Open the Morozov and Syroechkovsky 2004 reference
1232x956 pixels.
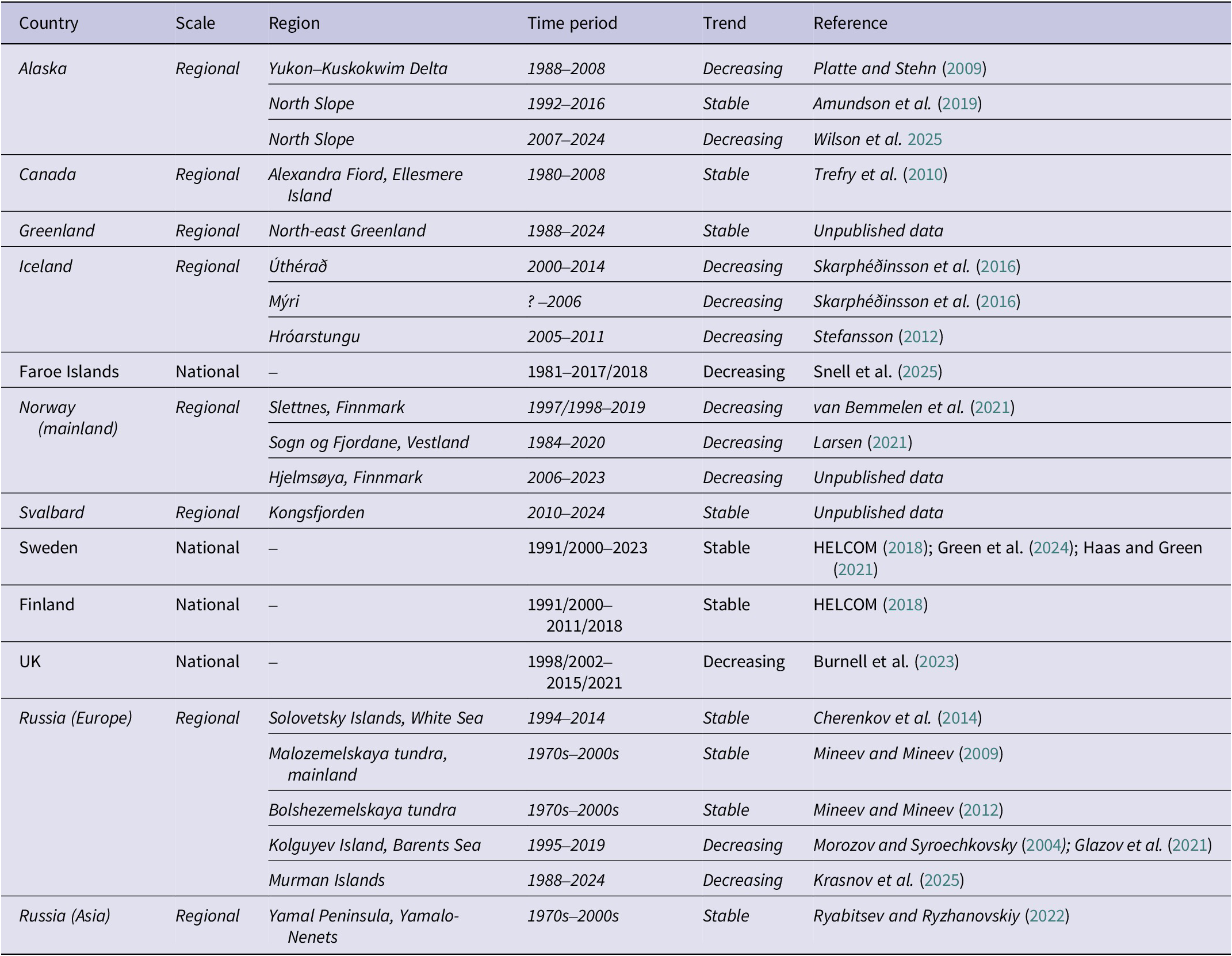coord(1043,845)
